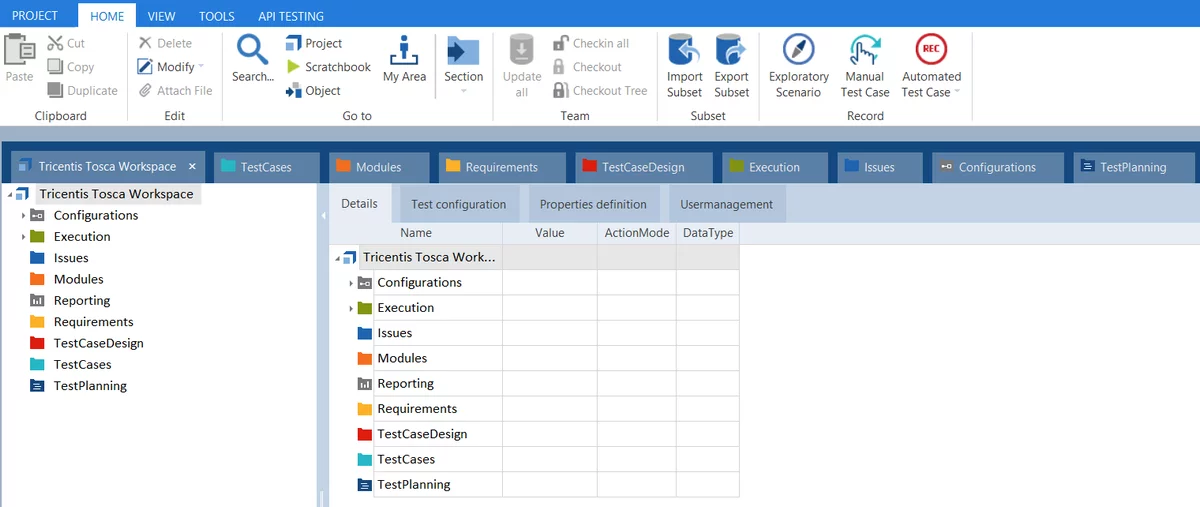
Task: Click the Cut scissors icon
Action: point(55,43)
